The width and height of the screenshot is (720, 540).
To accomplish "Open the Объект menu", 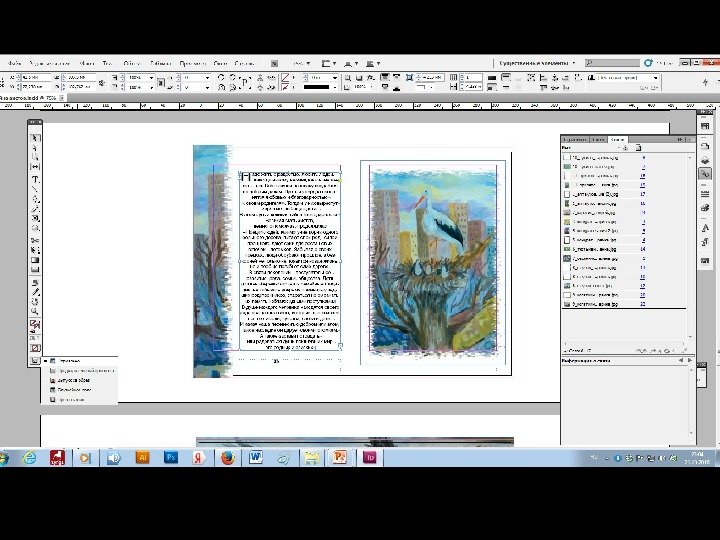I will pos(132,63).
